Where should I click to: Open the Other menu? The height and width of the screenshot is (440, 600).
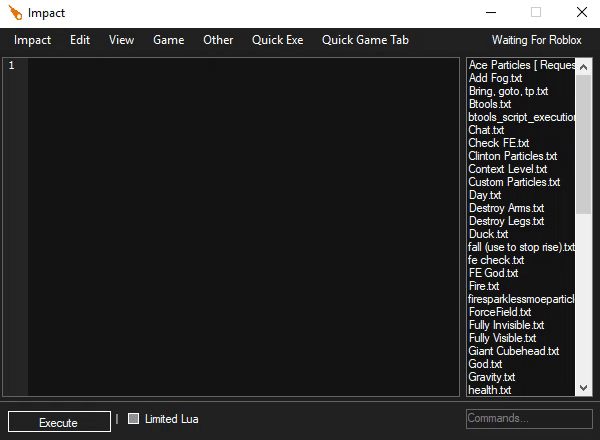[218, 40]
